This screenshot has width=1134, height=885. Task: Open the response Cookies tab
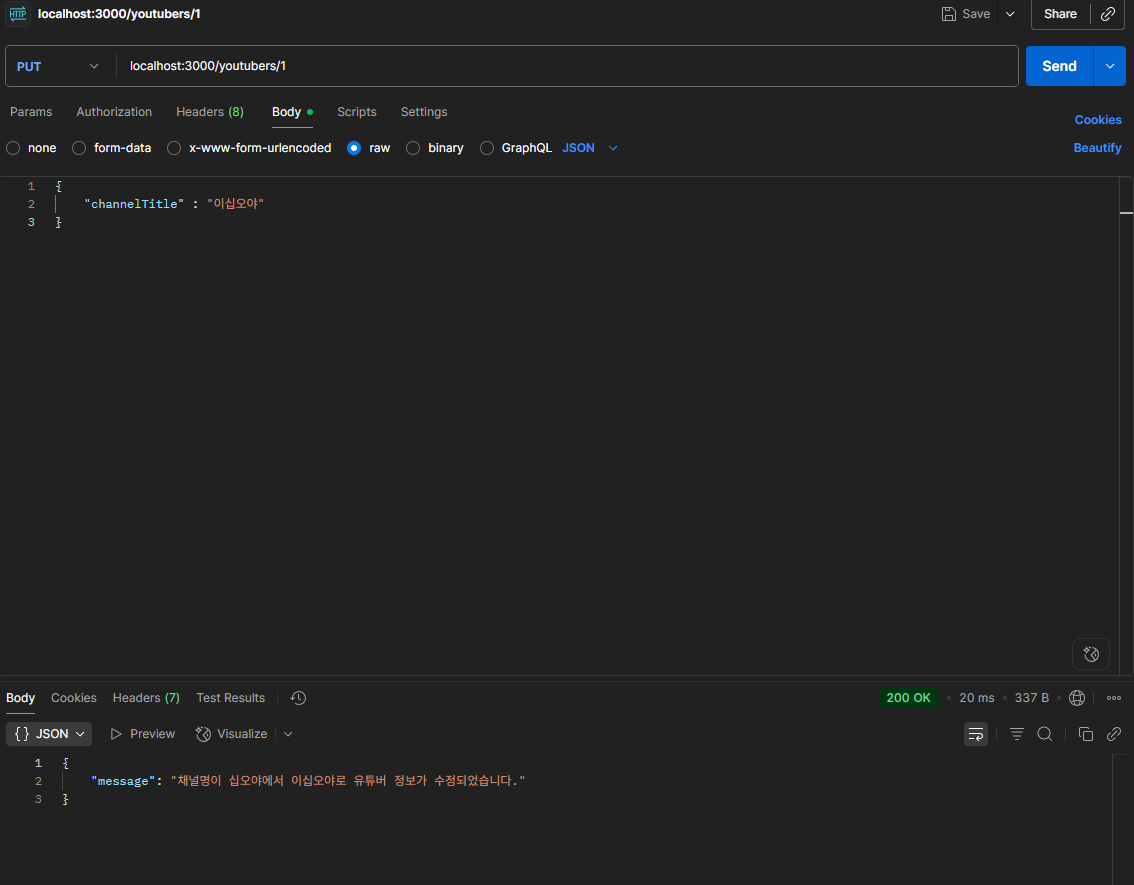click(x=74, y=698)
